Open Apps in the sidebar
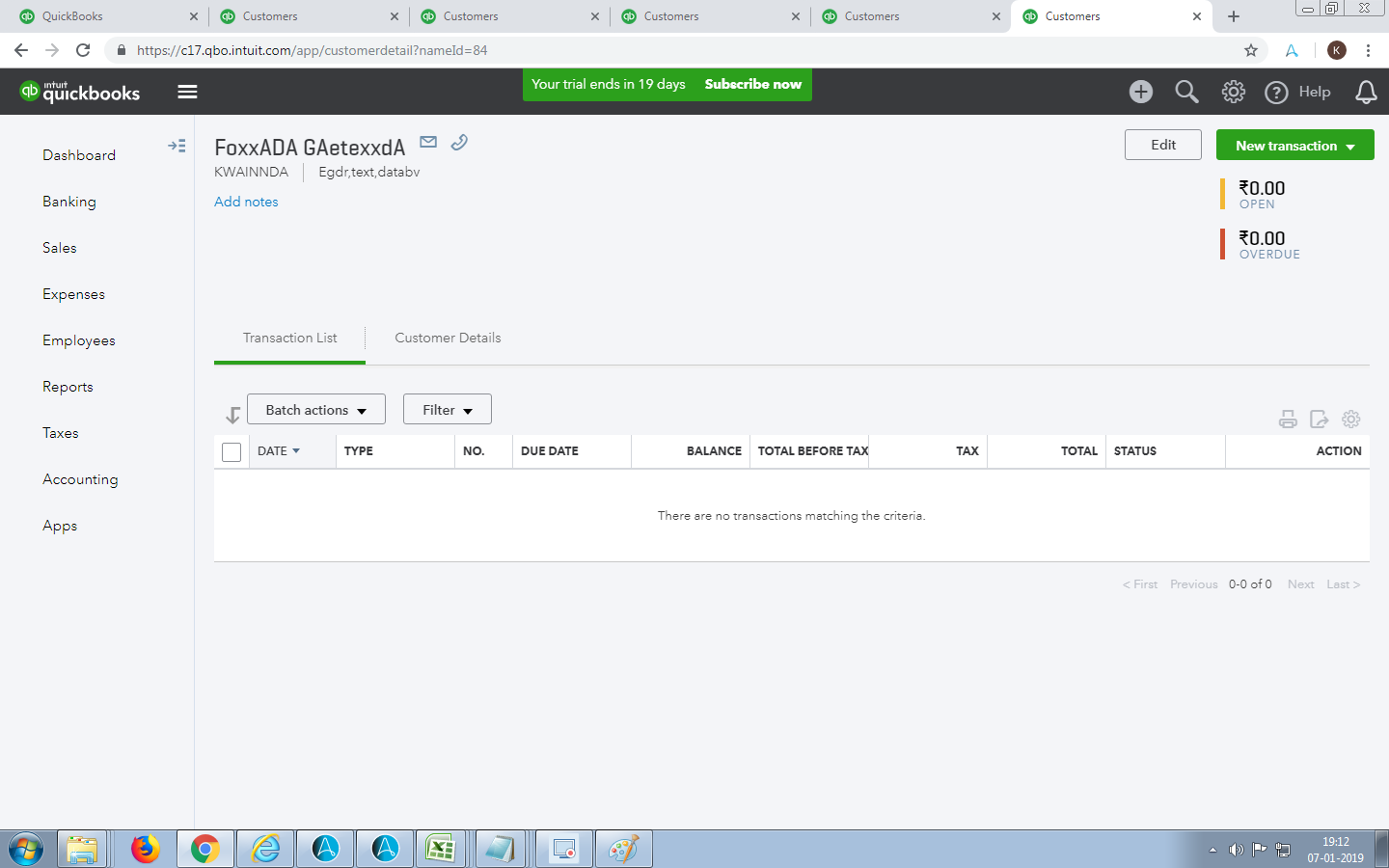The width and height of the screenshot is (1389, 868). [60, 526]
